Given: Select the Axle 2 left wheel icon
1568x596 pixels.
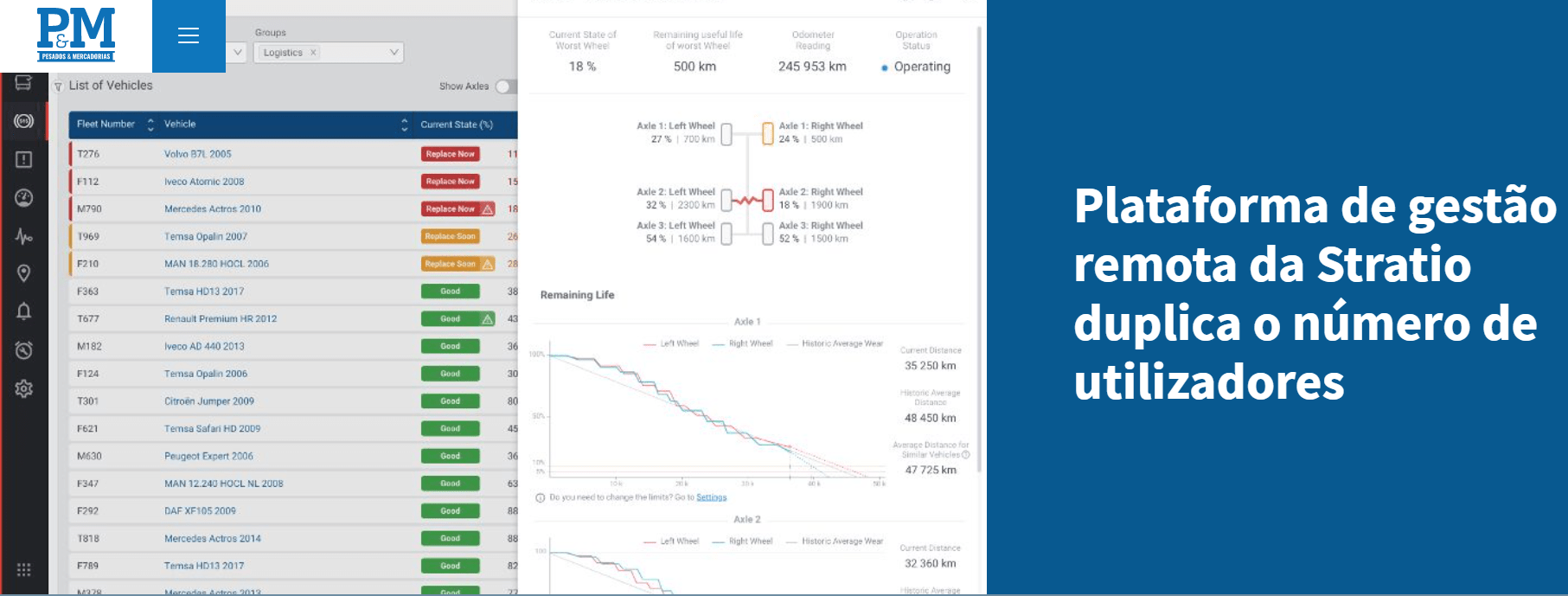Looking at the screenshot, I should (x=726, y=200).
